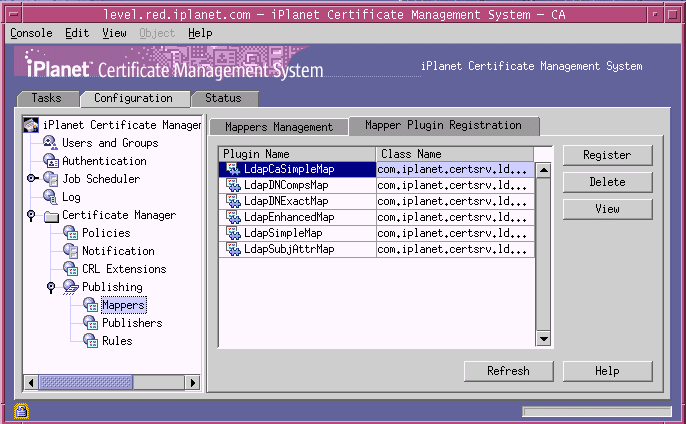Click the Refresh button

(x=508, y=371)
